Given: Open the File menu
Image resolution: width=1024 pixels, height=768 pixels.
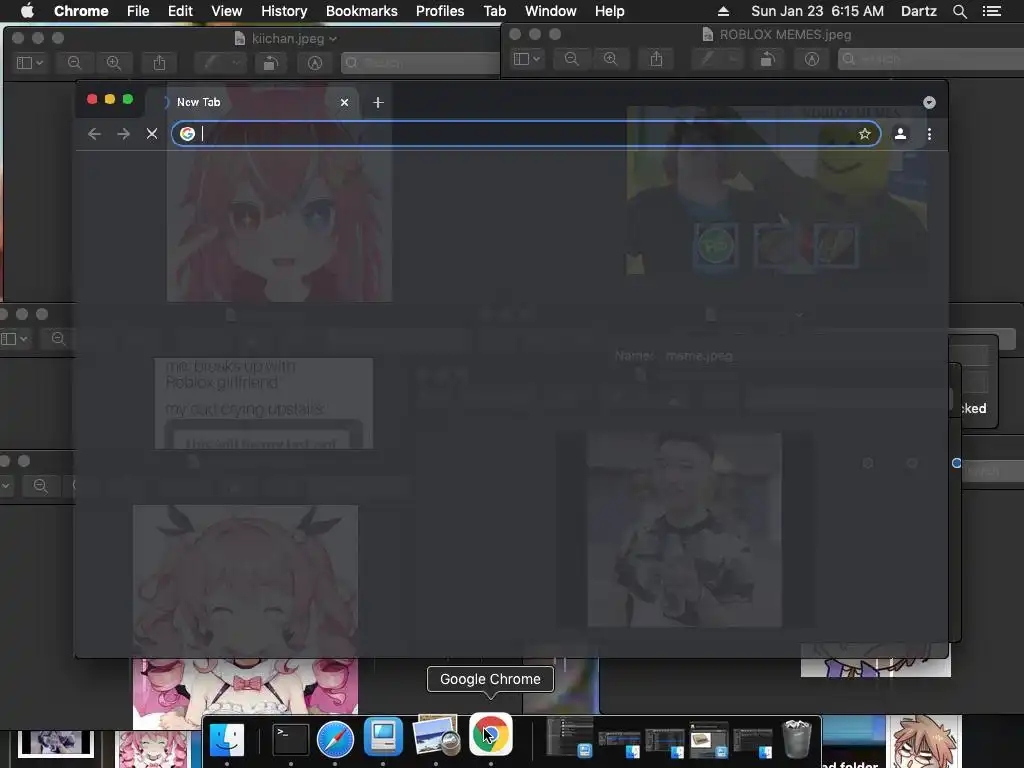Looking at the screenshot, I should (x=138, y=11).
